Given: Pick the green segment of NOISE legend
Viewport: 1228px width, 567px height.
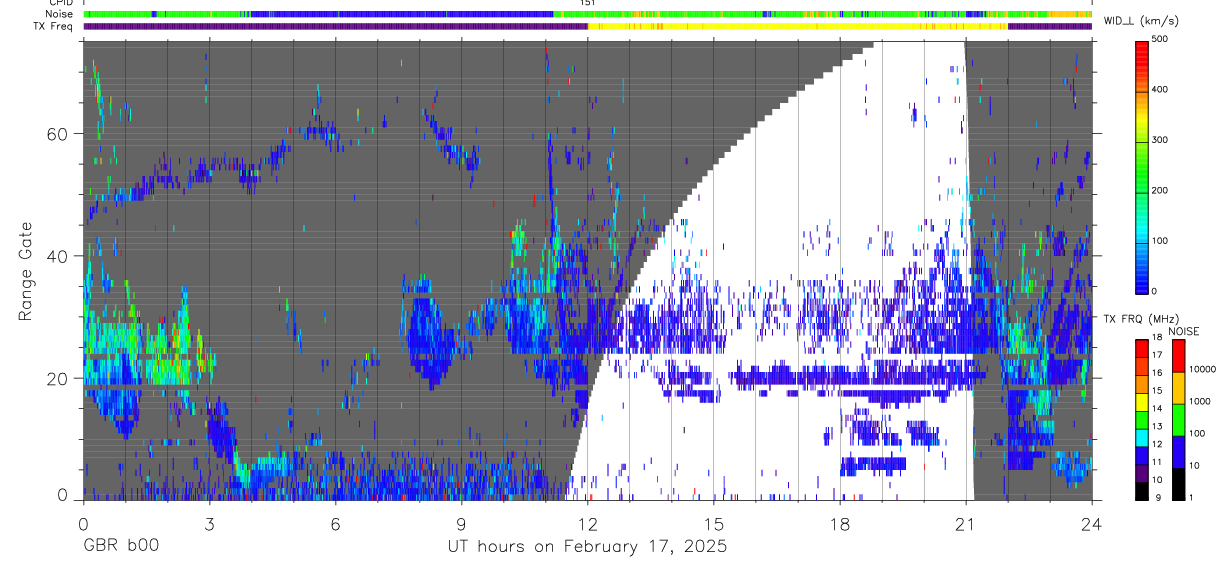Looking at the screenshot, I should pyautogui.click(x=1178, y=420).
